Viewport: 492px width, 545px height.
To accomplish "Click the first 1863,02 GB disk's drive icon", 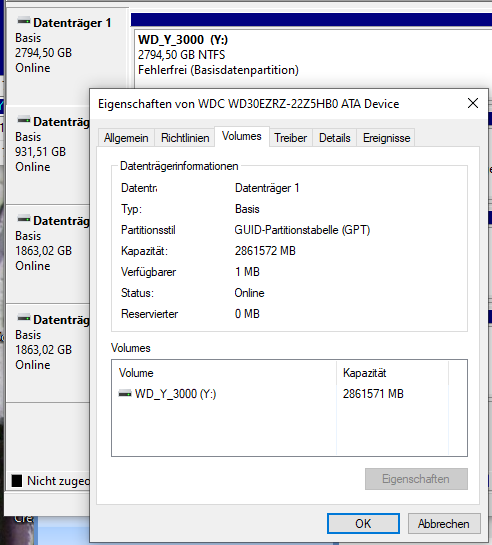I will (x=24, y=219).
